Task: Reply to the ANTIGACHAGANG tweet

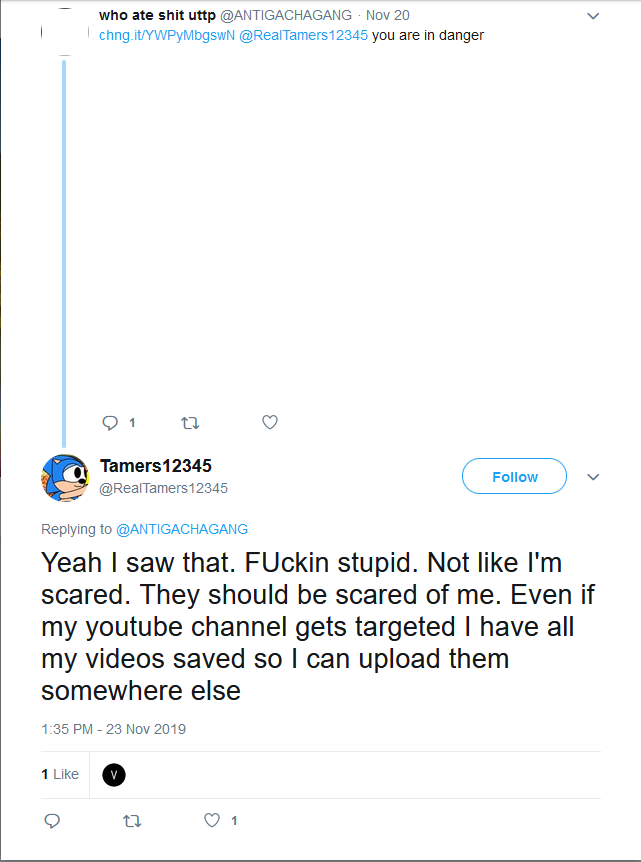Action: [x=111, y=423]
